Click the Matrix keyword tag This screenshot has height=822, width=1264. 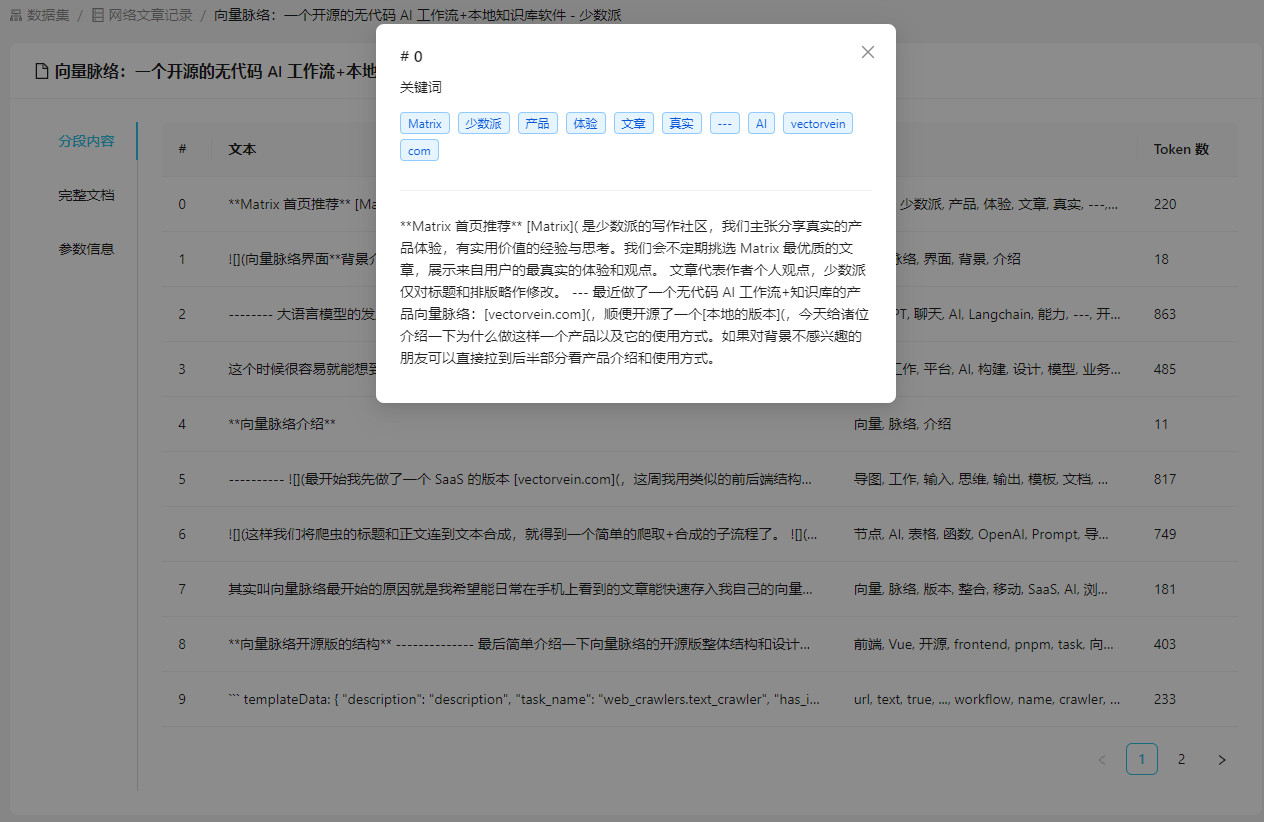point(425,124)
